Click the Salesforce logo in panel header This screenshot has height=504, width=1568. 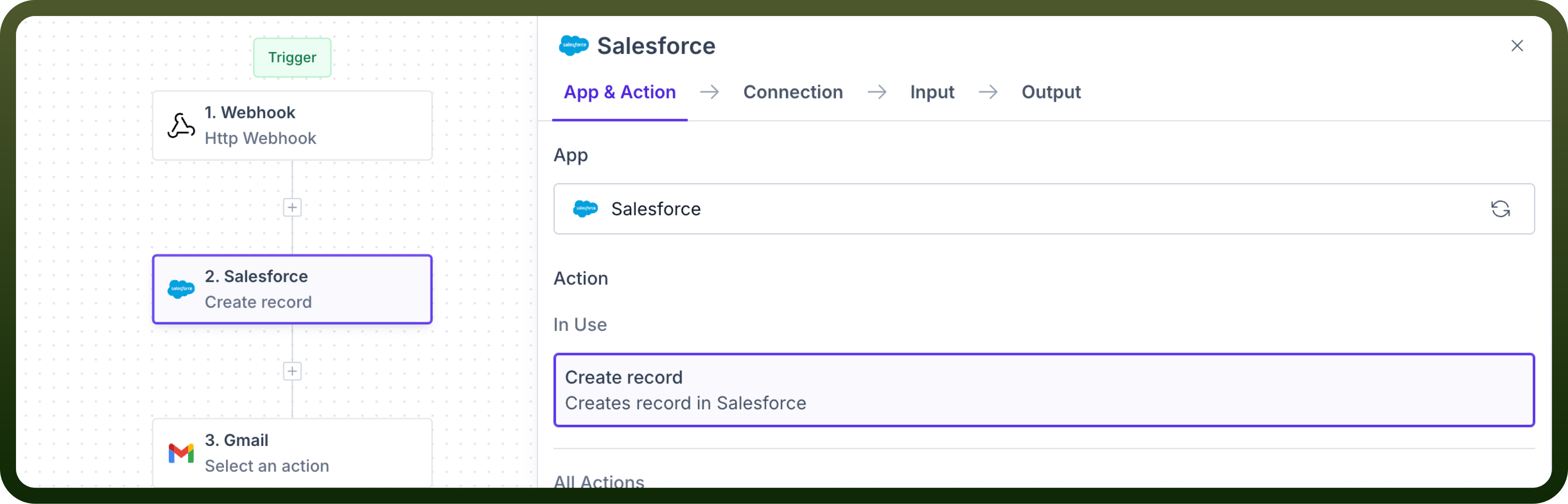coord(573,46)
